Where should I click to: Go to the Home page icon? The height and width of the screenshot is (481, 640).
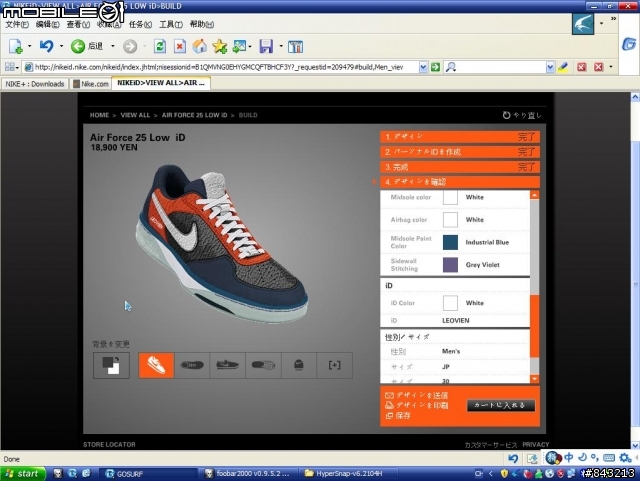(200, 46)
